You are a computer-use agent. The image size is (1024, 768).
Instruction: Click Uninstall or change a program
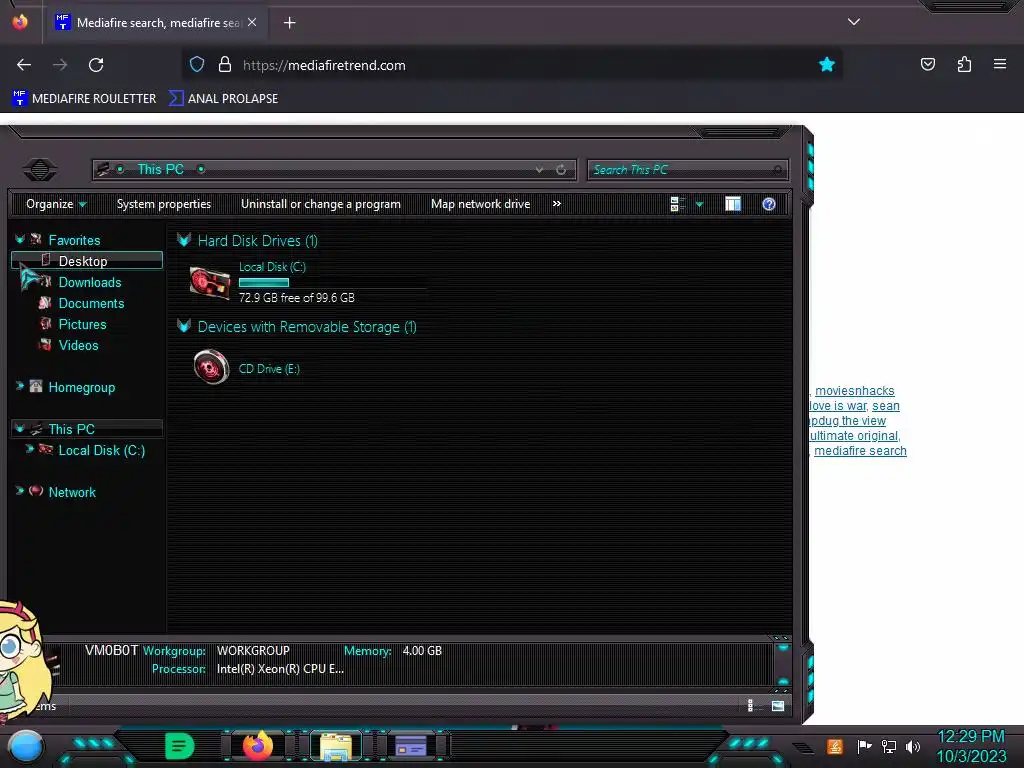click(321, 204)
